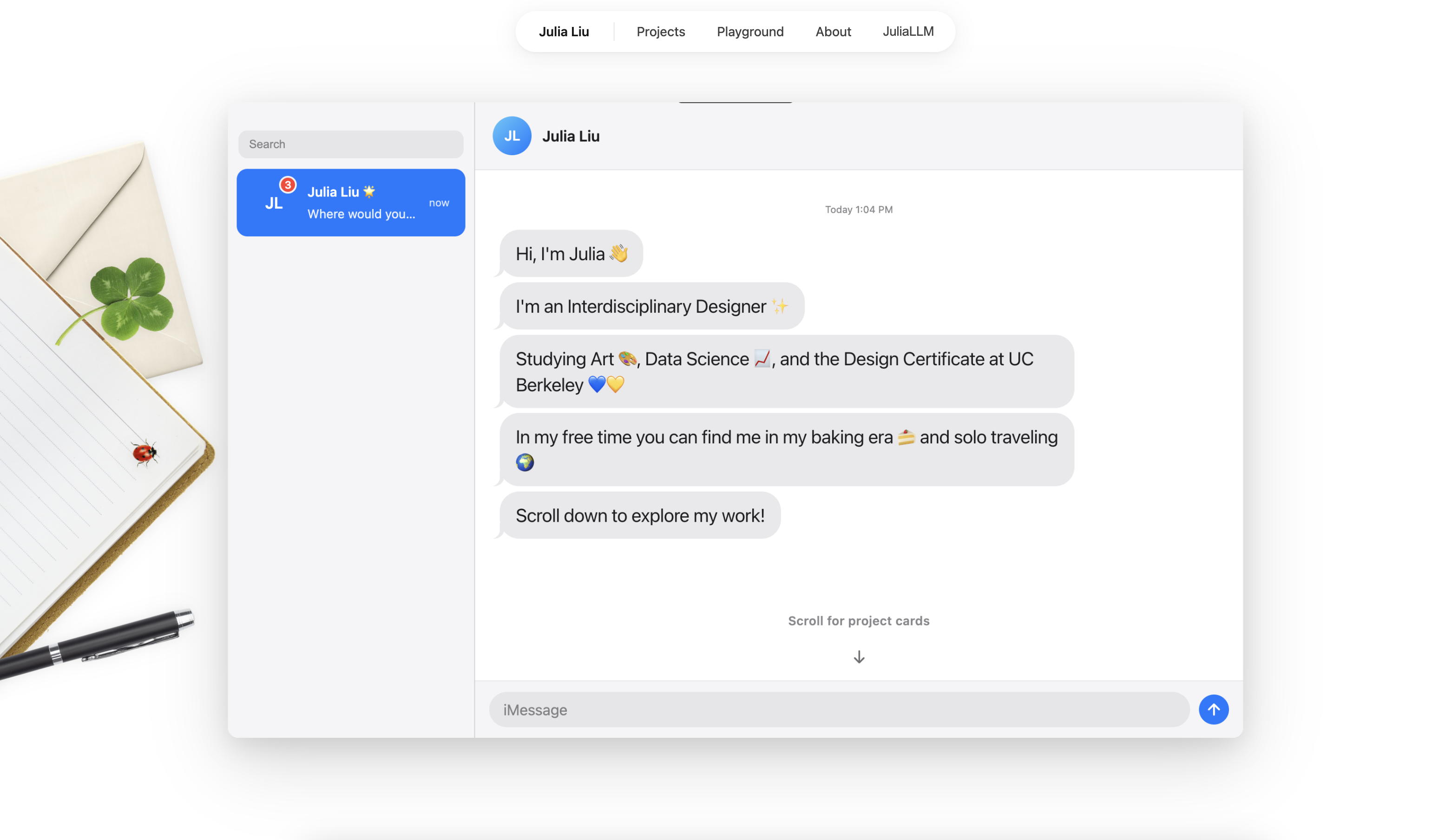Open the Projects nav item
The height and width of the screenshot is (840, 1445).
(x=661, y=32)
